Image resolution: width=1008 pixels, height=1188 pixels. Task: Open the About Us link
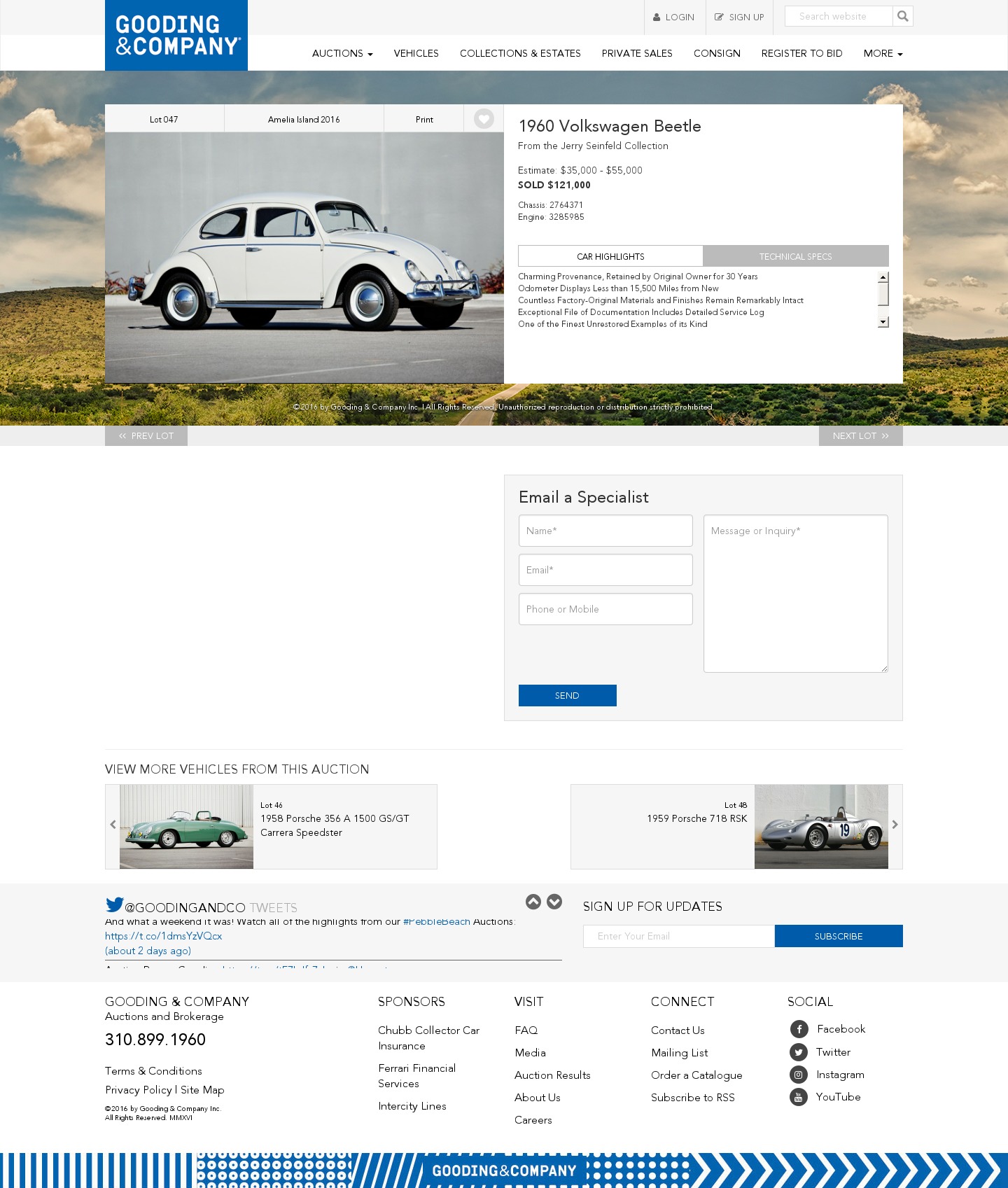(538, 1098)
